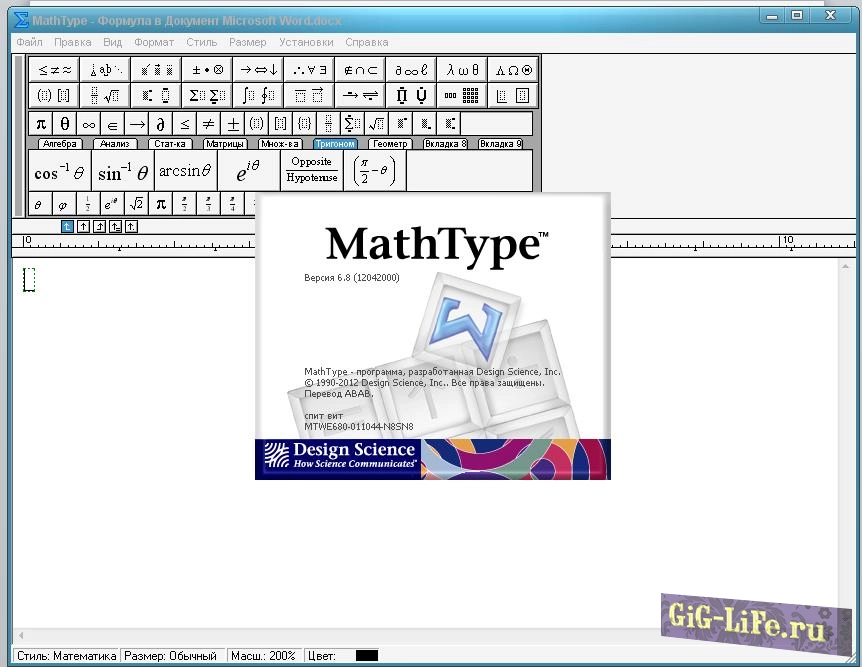862x667 pixels.
Task: Insert the element-of symbol
Action: pyautogui.click(x=113, y=124)
